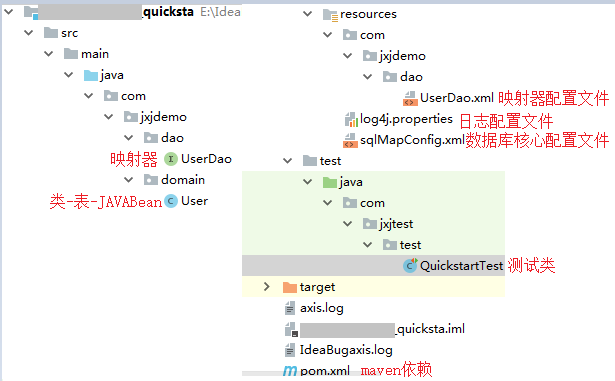615x381 pixels.
Task: Expand the target folder chevron
Action: pos(267,287)
